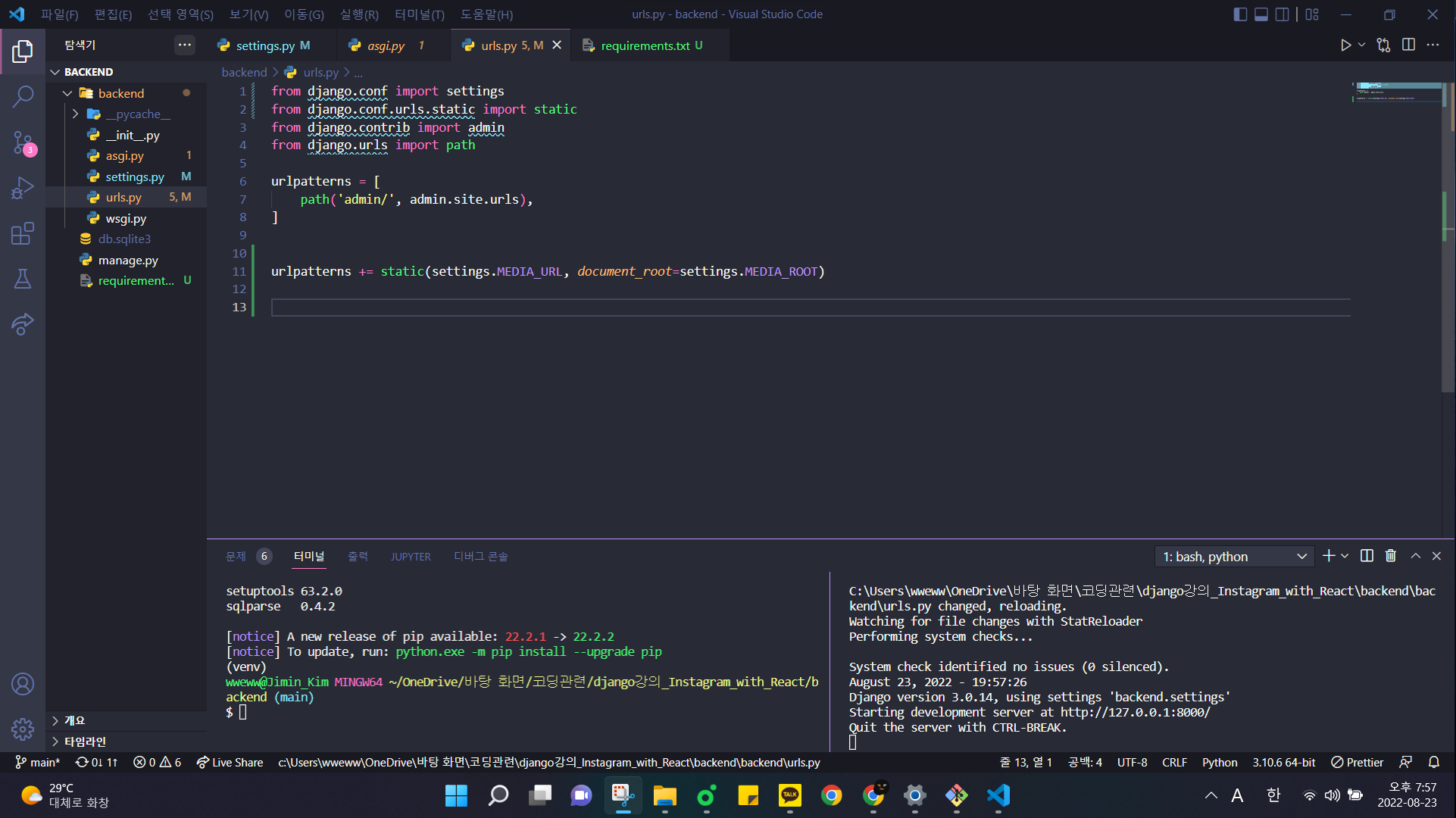Split the editor
Viewport: 1456px width, 818px height.
coord(1408,45)
